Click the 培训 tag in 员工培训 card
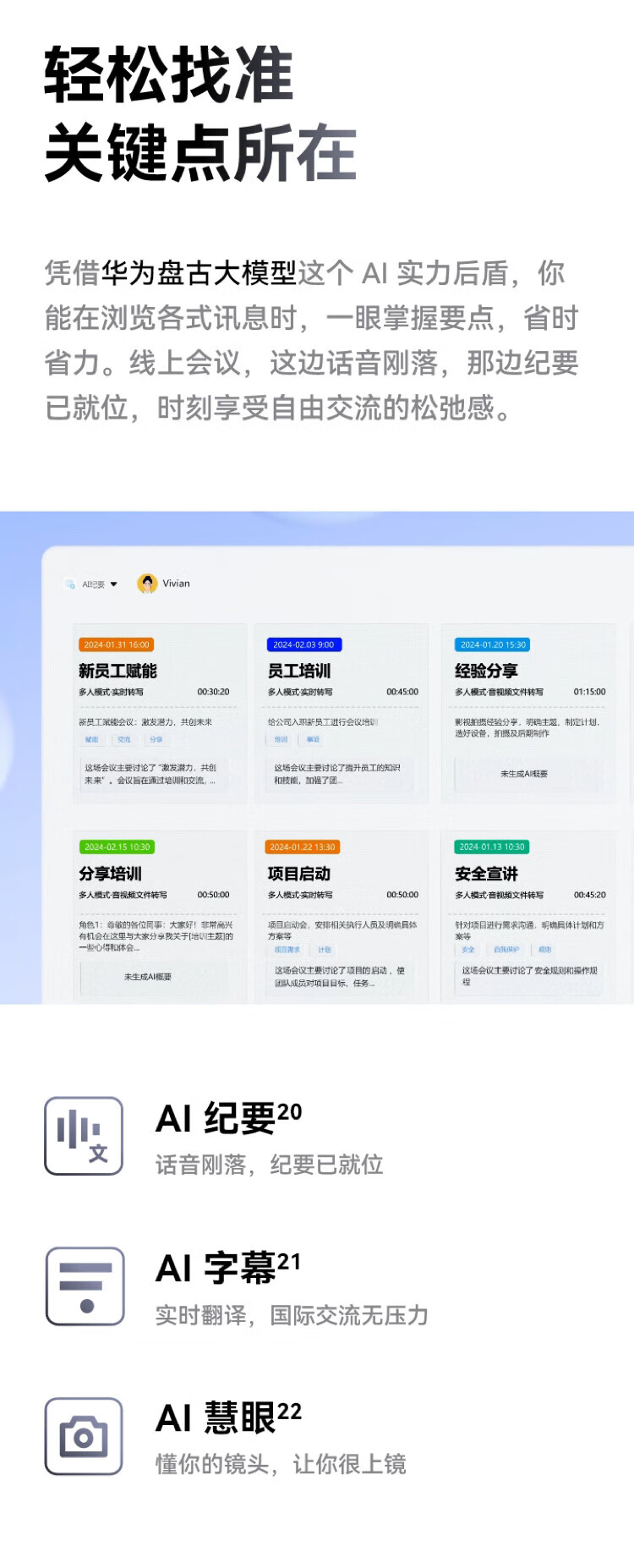This screenshot has height=1568, width=634. (281, 739)
